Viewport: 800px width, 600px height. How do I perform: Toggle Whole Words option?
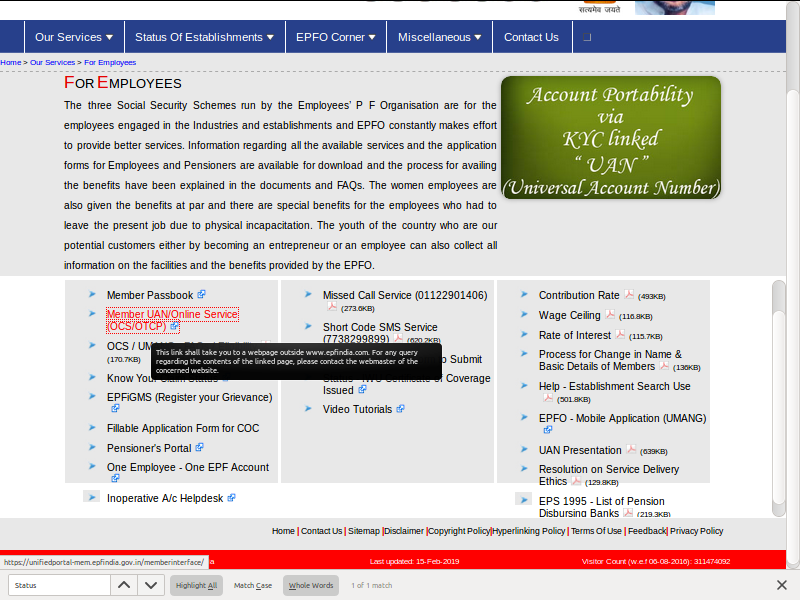pyautogui.click(x=311, y=585)
